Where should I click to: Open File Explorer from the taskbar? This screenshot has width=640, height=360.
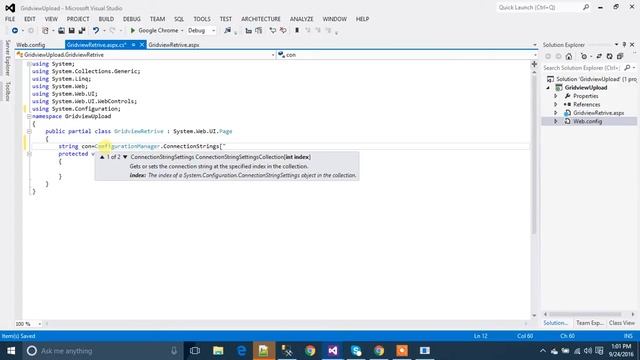[218, 351]
